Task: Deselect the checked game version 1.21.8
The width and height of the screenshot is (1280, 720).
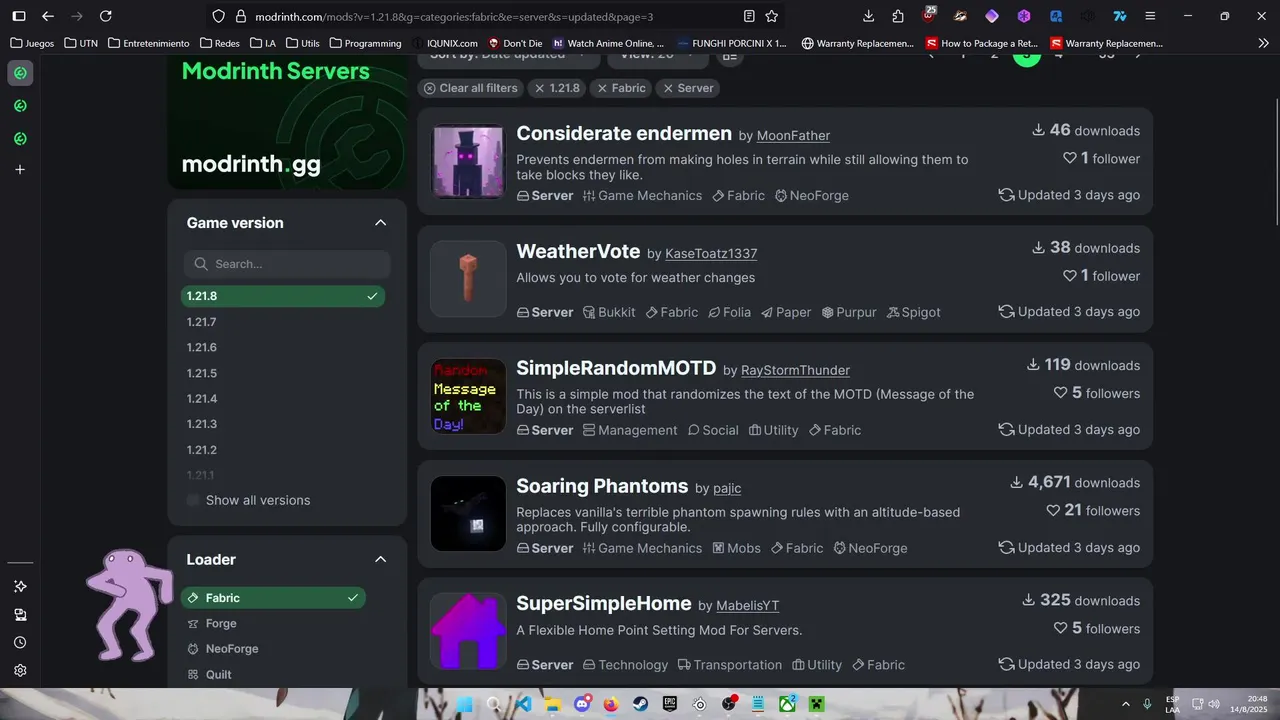Action: (x=283, y=296)
